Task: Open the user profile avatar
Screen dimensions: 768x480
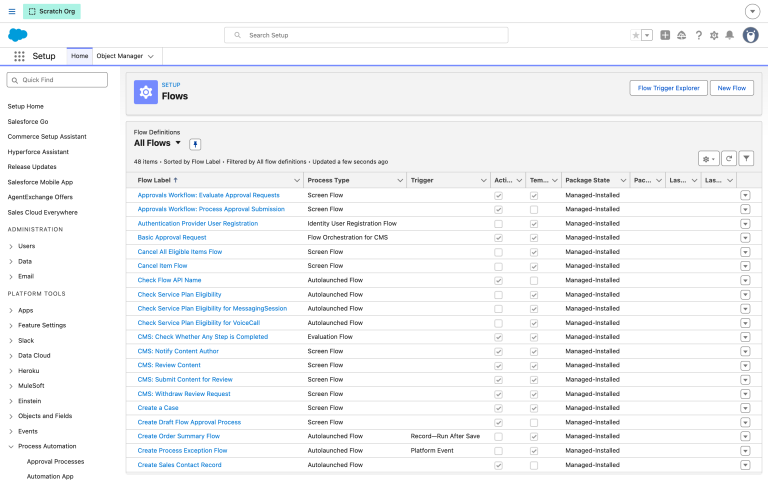Action: pos(750,35)
